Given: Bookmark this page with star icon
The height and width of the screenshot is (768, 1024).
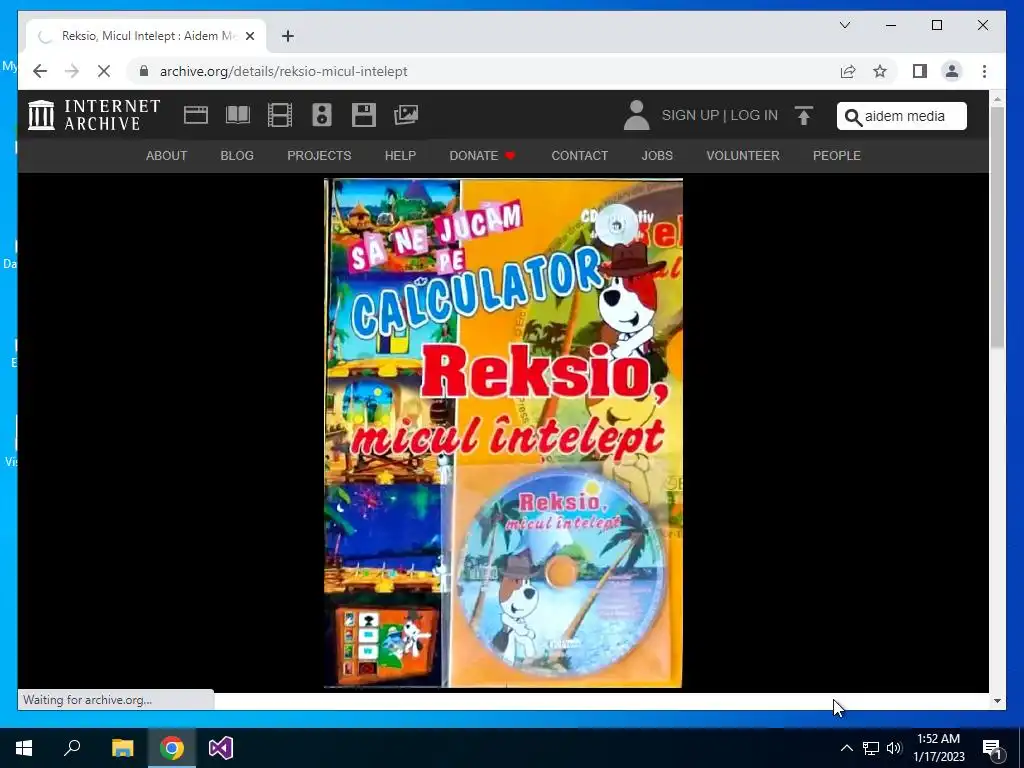Looking at the screenshot, I should point(880,71).
